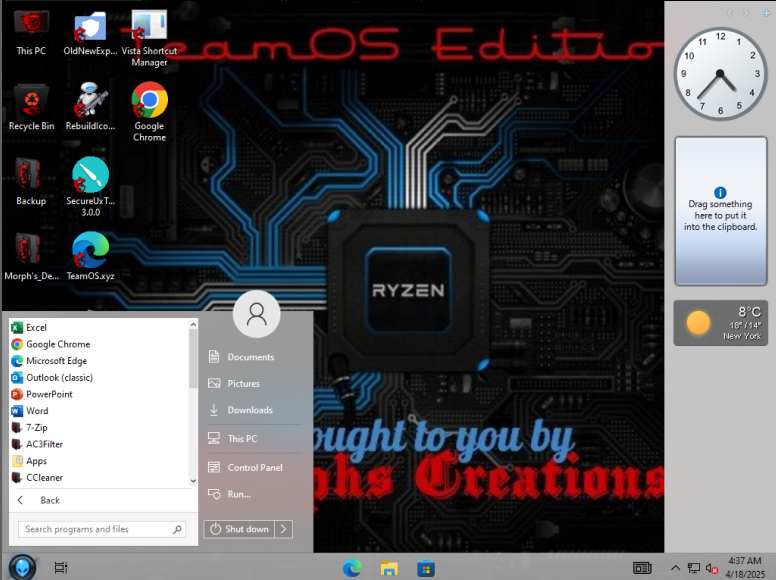The height and width of the screenshot is (580, 776).
Task: Expand the Apps folder in the Start menu
Action: tap(99, 461)
